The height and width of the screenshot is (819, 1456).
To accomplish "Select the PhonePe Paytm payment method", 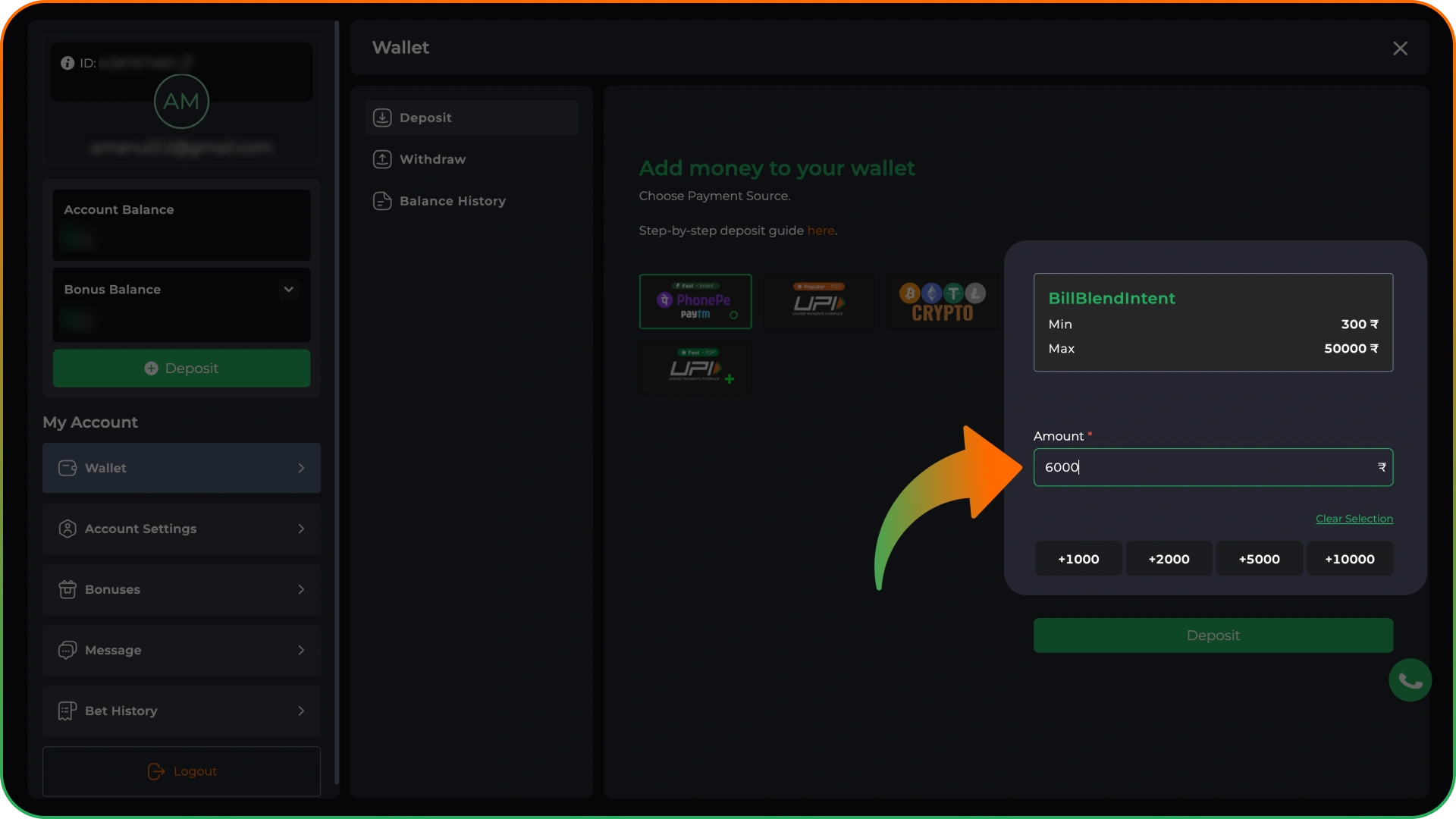I will (695, 301).
